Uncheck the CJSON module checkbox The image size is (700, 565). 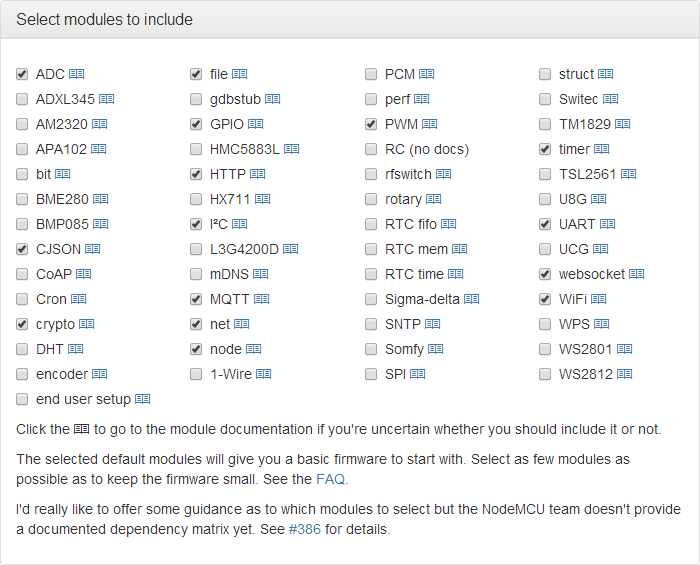pyautogui.click(x=22, y=249)
